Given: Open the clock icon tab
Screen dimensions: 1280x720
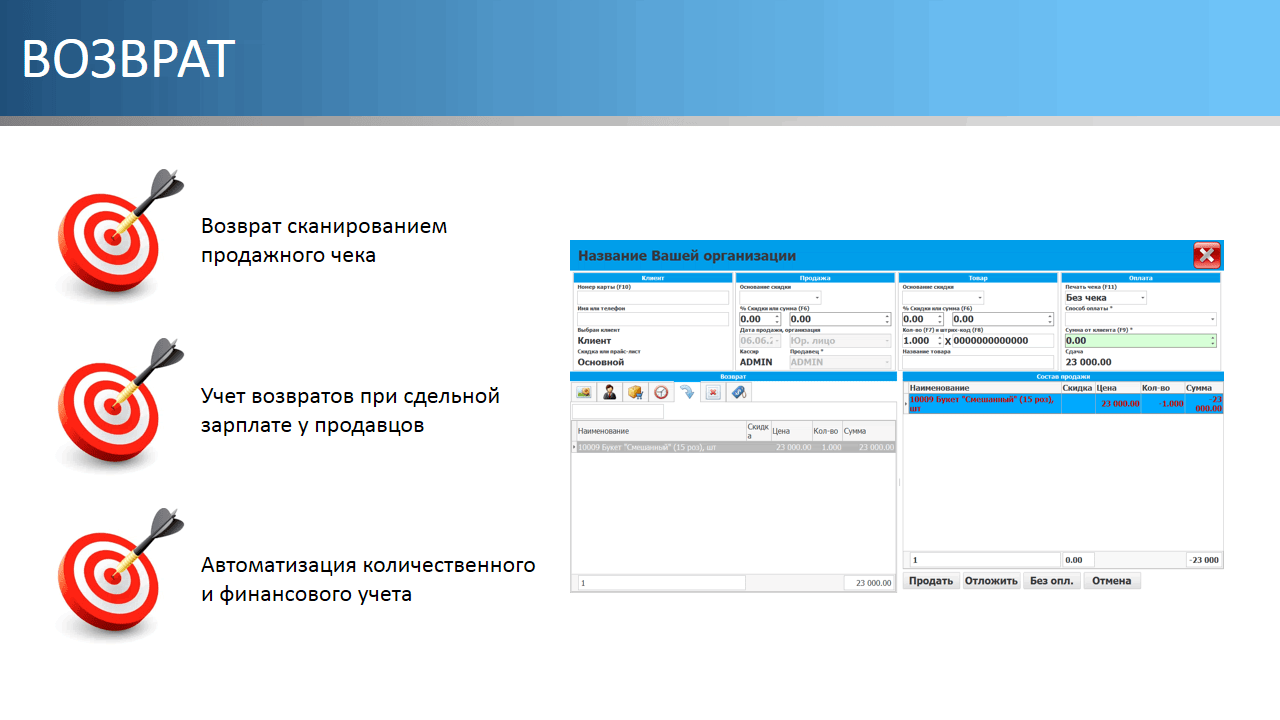Looking at the screenshot, I should click(661, 393).
